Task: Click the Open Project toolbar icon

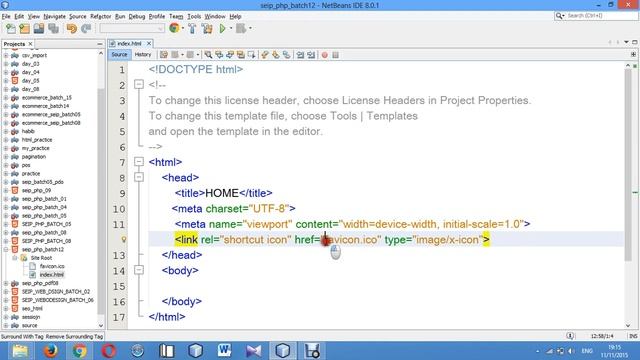Action: [x=39, y=28]
